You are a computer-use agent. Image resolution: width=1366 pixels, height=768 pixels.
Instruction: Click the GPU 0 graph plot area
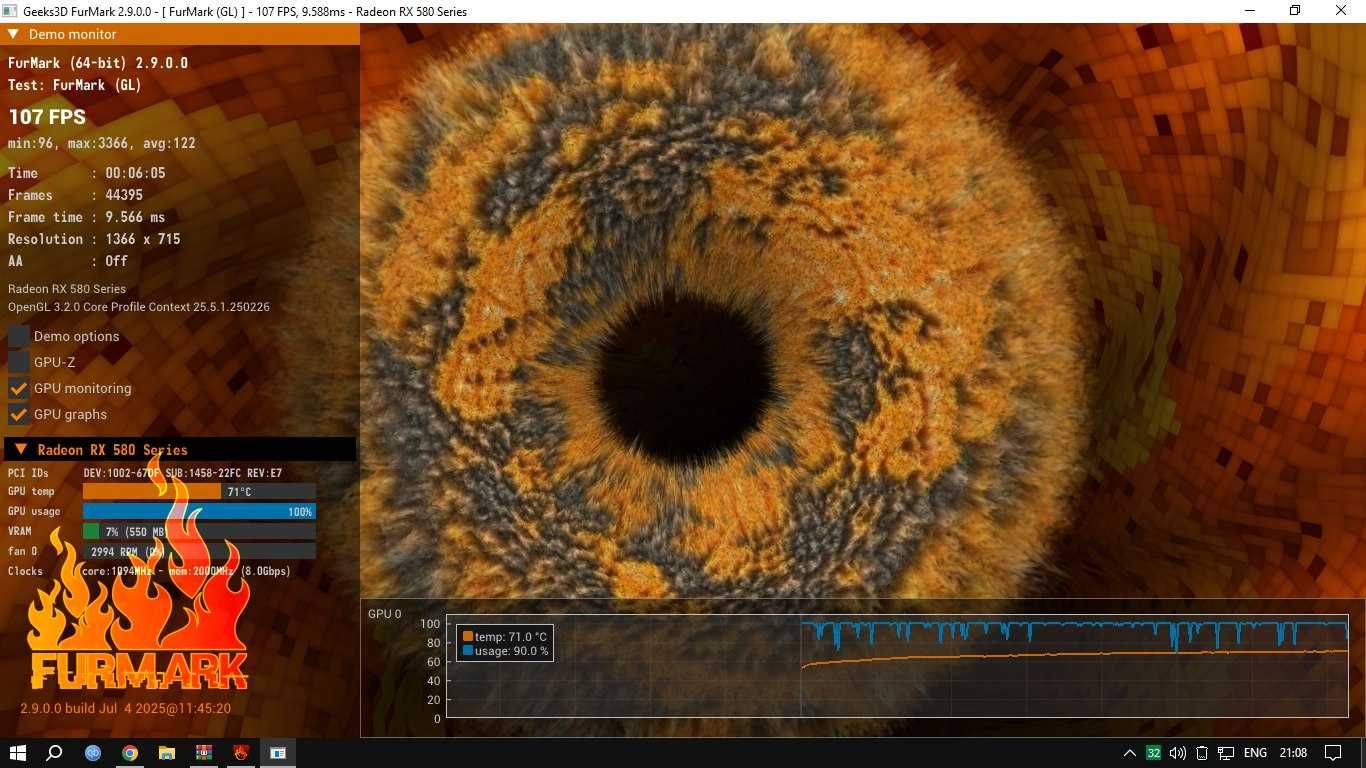[x=897, y=666]
